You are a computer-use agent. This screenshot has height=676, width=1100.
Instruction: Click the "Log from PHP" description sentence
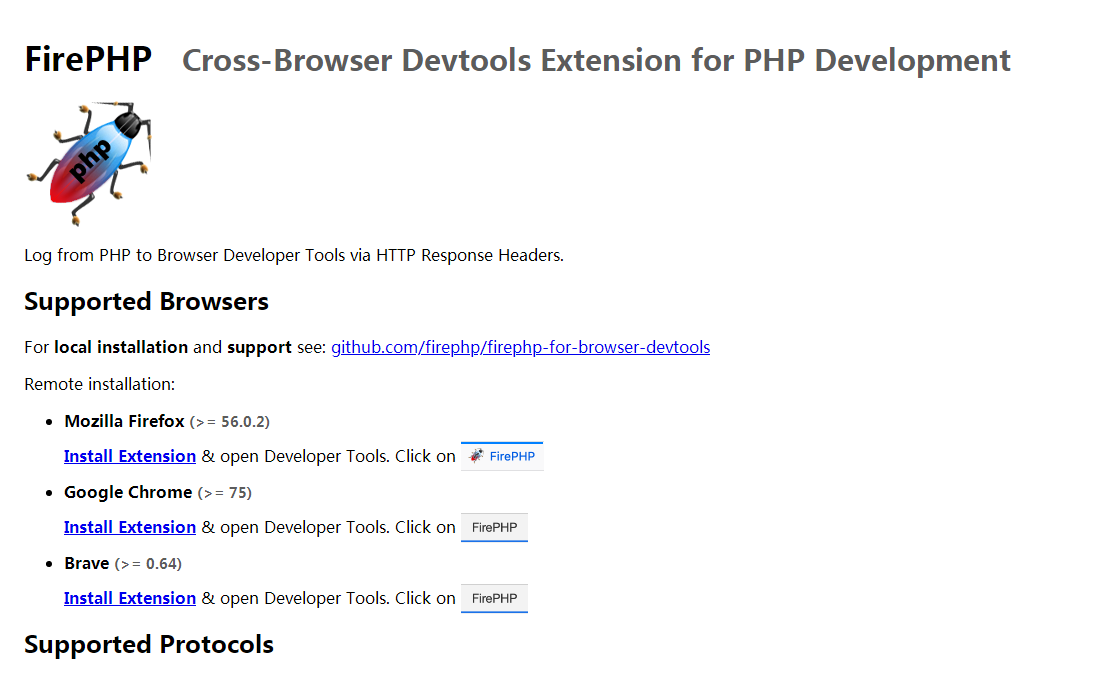click(294, 255)
